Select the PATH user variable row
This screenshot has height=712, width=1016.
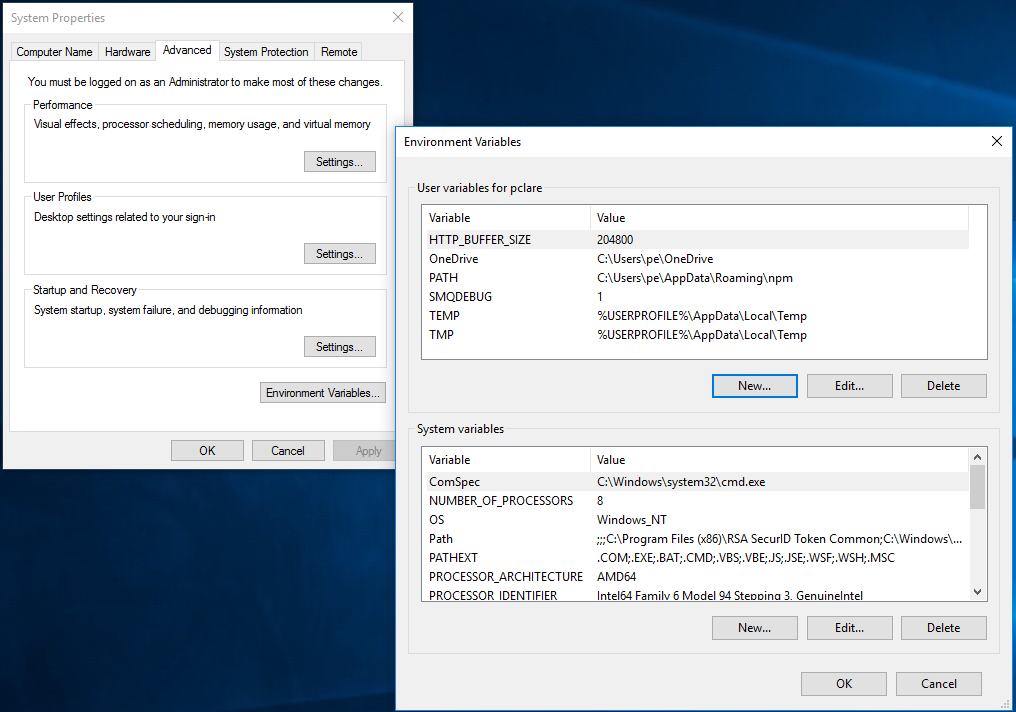click(695, 278)
